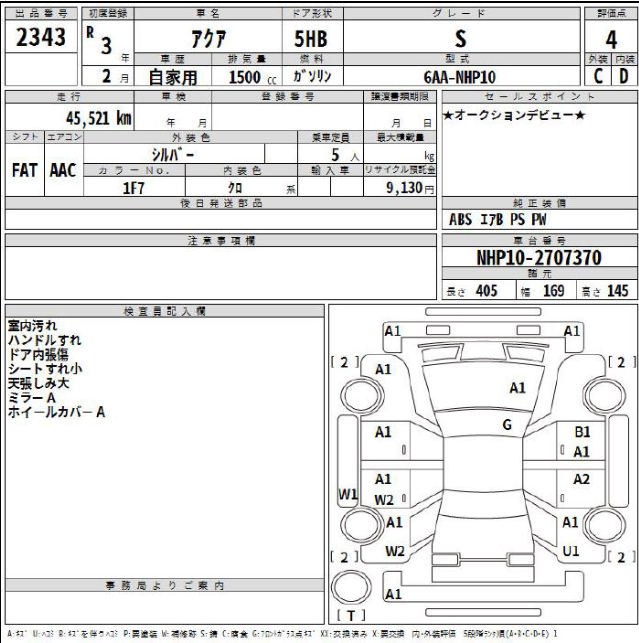
Task: Select the ホイールカバーA inspector note
Action: (56, 411)
